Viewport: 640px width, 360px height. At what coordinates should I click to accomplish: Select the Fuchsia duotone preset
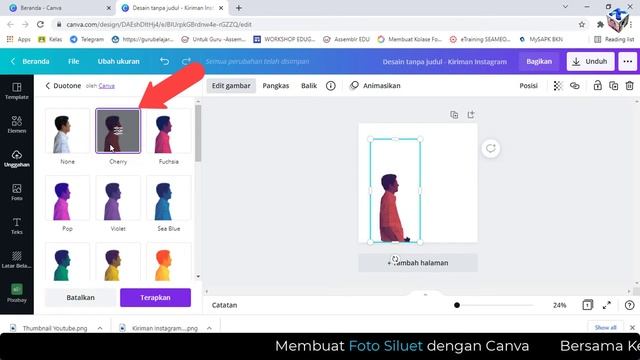click(x=169, y=131)
